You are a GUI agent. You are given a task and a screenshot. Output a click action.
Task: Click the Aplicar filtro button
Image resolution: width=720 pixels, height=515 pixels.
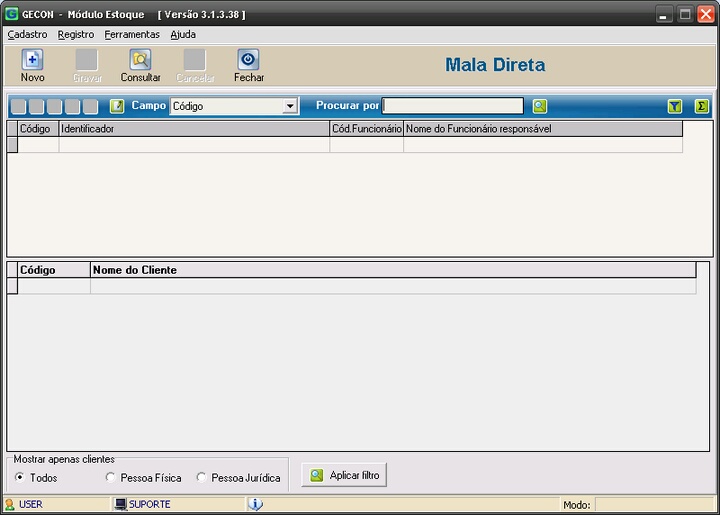(x=344, y=475)
